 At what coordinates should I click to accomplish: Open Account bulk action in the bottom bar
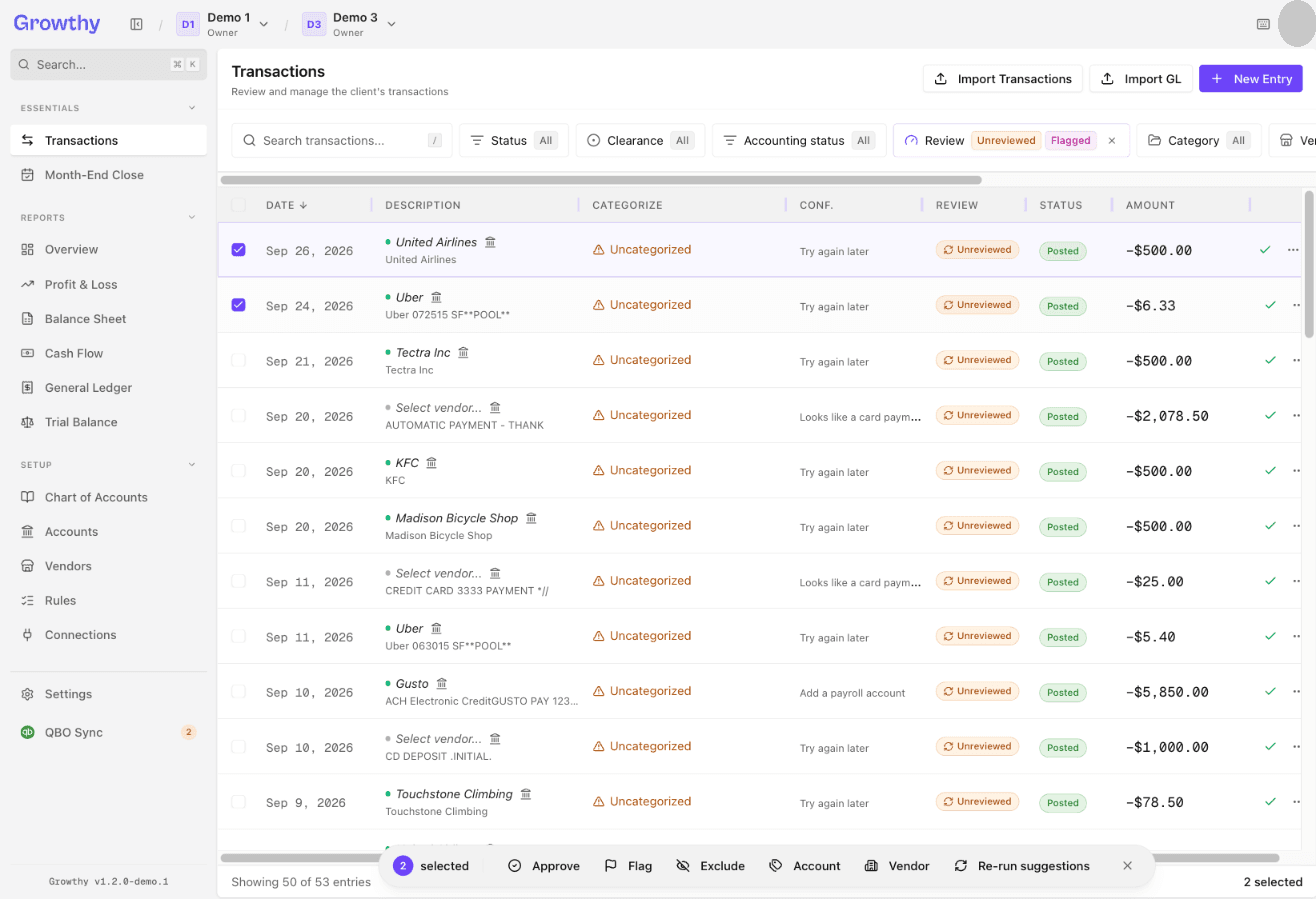805,866
